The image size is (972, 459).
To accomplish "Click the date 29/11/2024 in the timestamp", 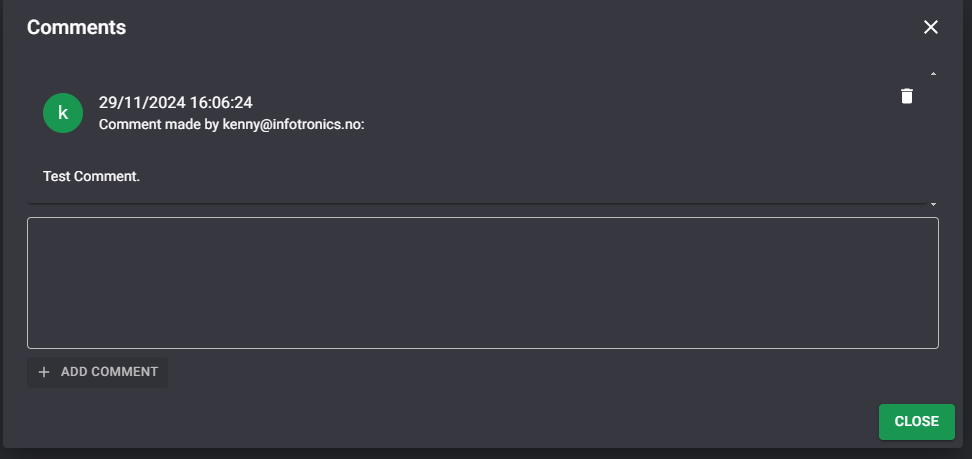I will pyautogui.click(x=140, y=102).
